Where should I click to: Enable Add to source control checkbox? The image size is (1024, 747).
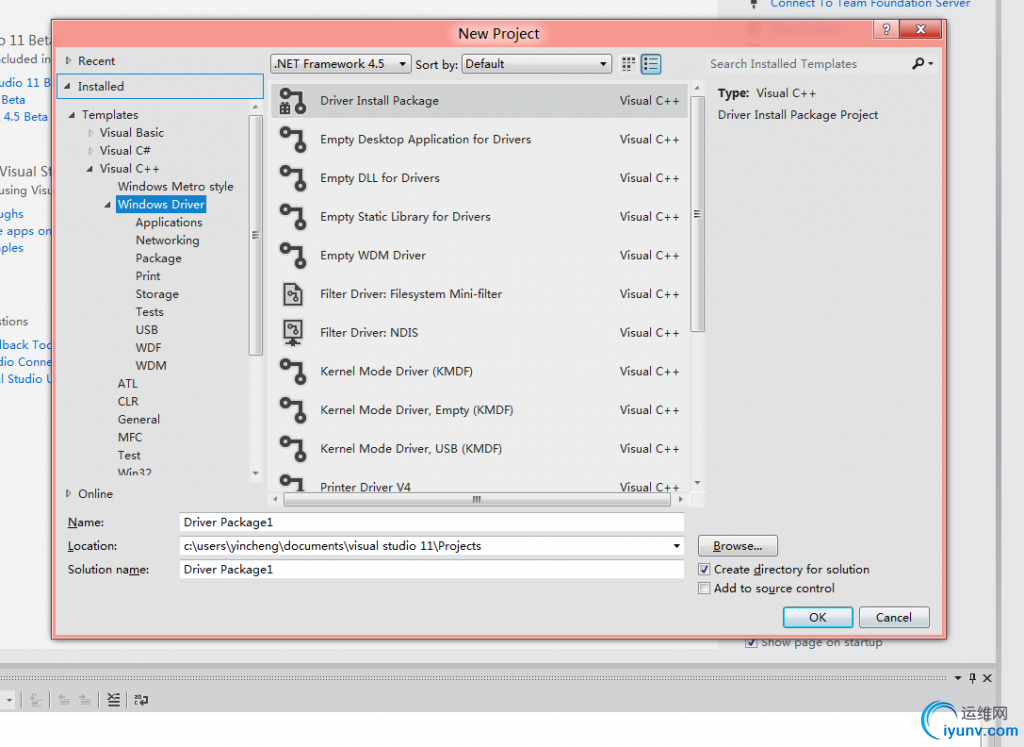[704, 588]
